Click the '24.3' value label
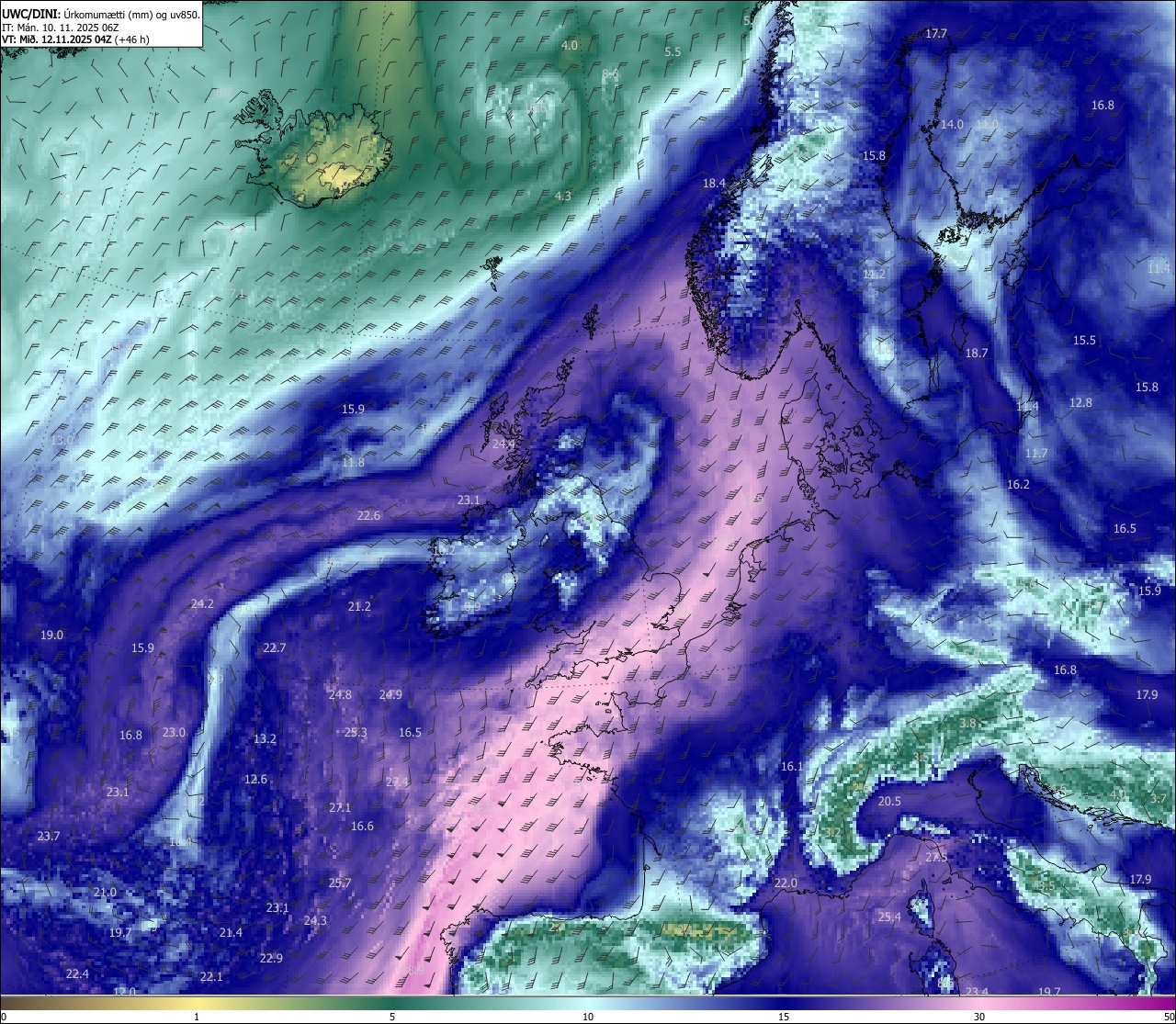This screenshot has height=1024, width=1176. click(x=315, y=921)
